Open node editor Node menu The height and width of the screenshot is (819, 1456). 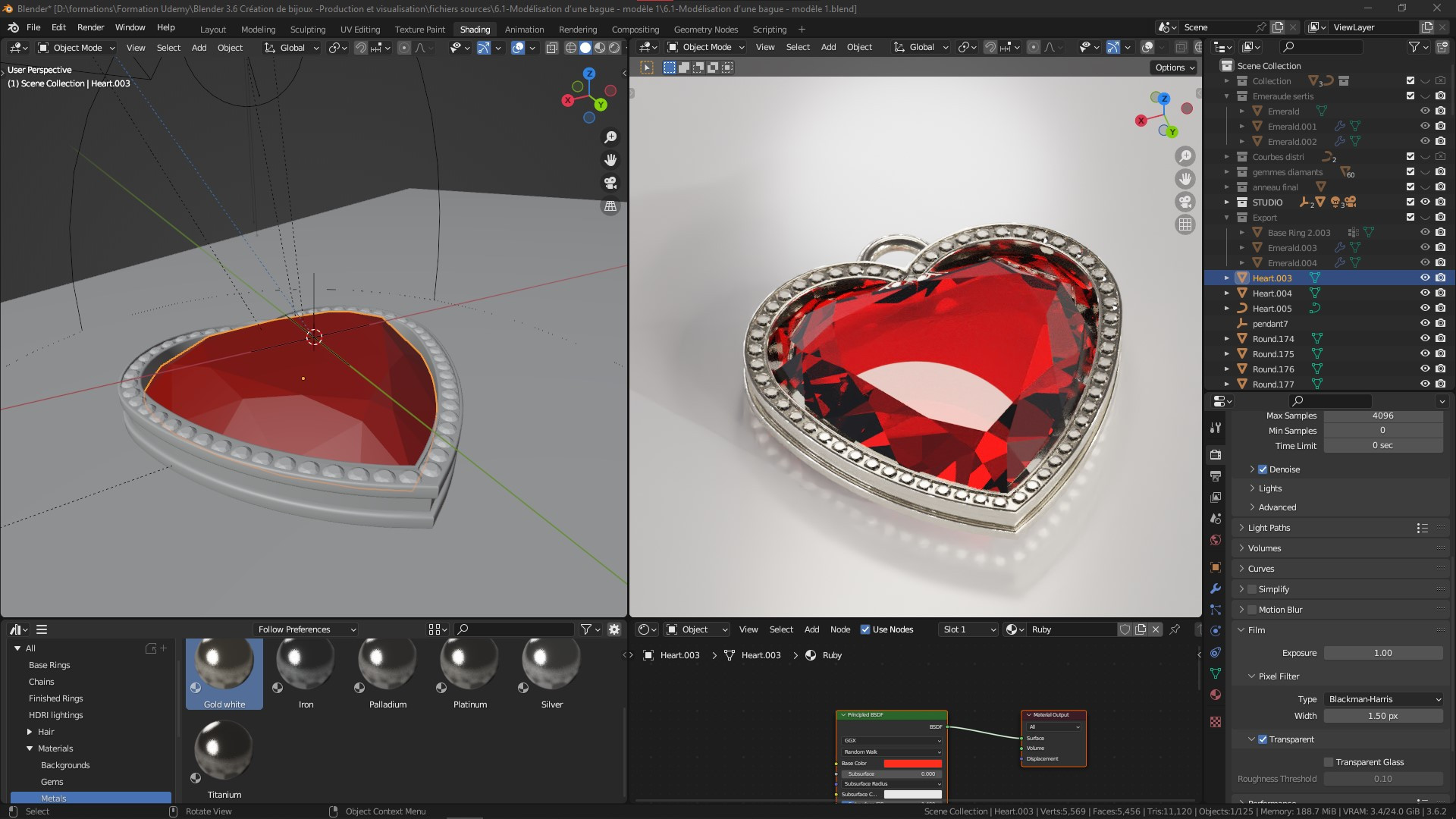(x=839, y=629)
